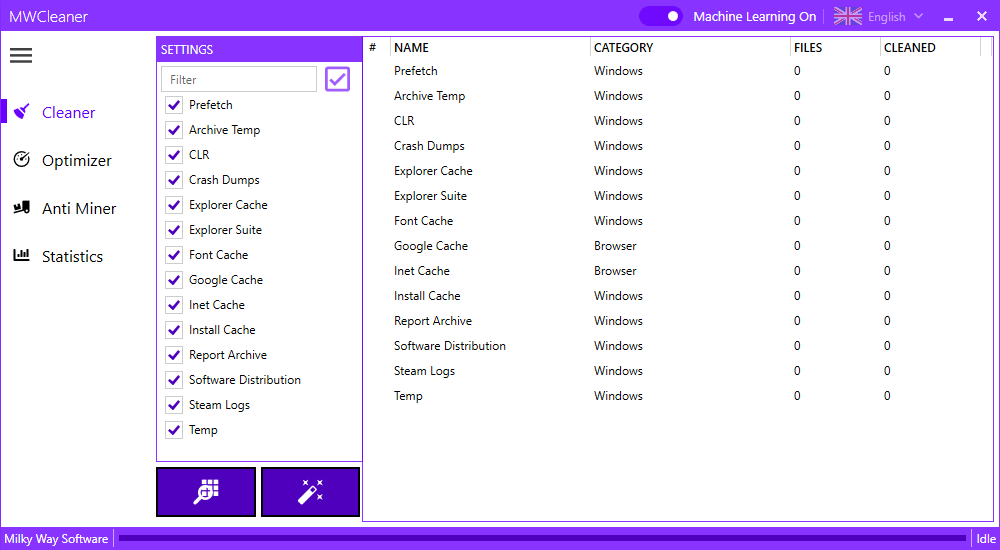Select the Explorer Suite row name
The image size is (1000, 550).
coord(430,196)
